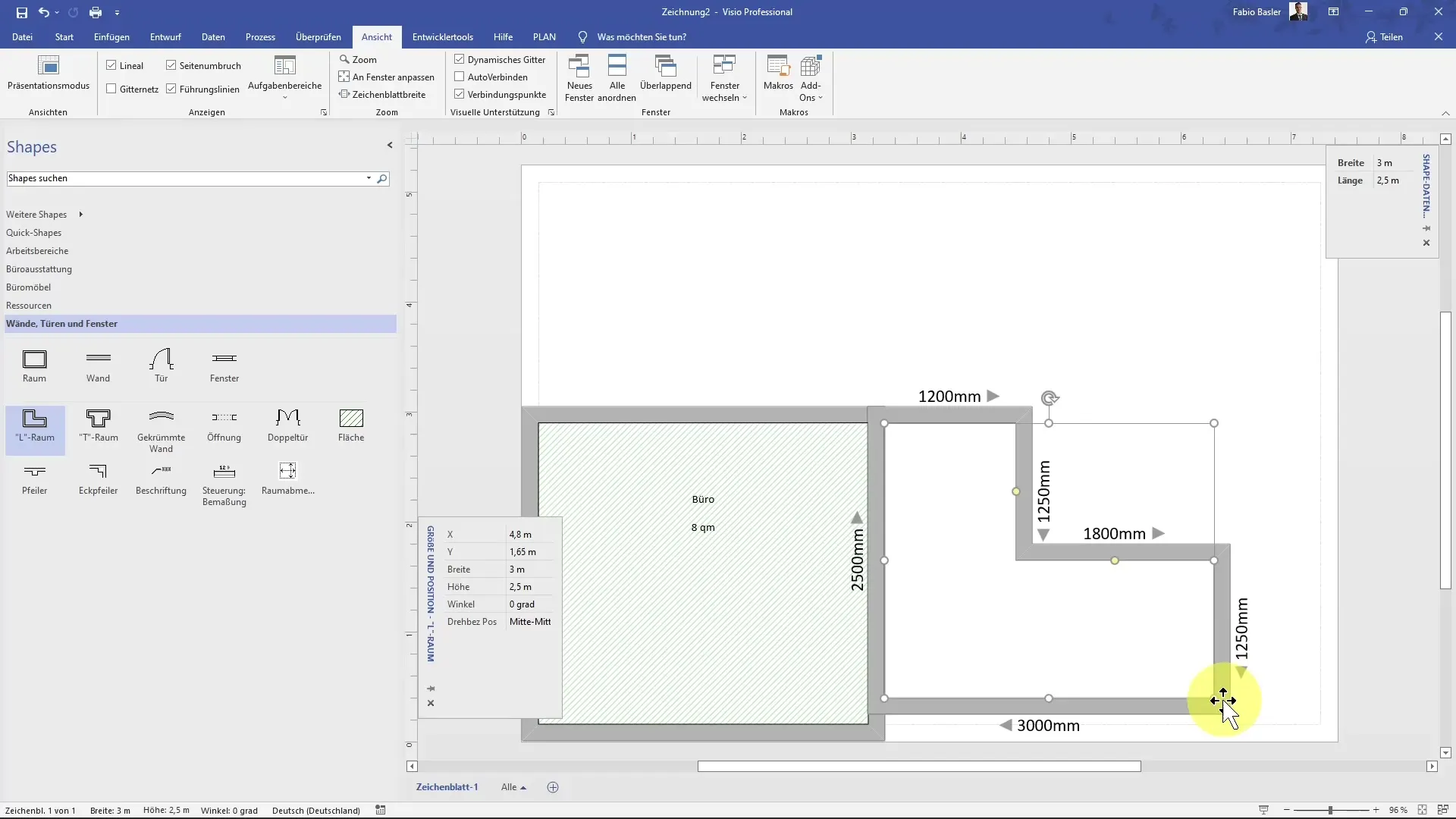Select the Raum shape stencil
Viewport: 1456px width, 819px height.
click(34, 366)
